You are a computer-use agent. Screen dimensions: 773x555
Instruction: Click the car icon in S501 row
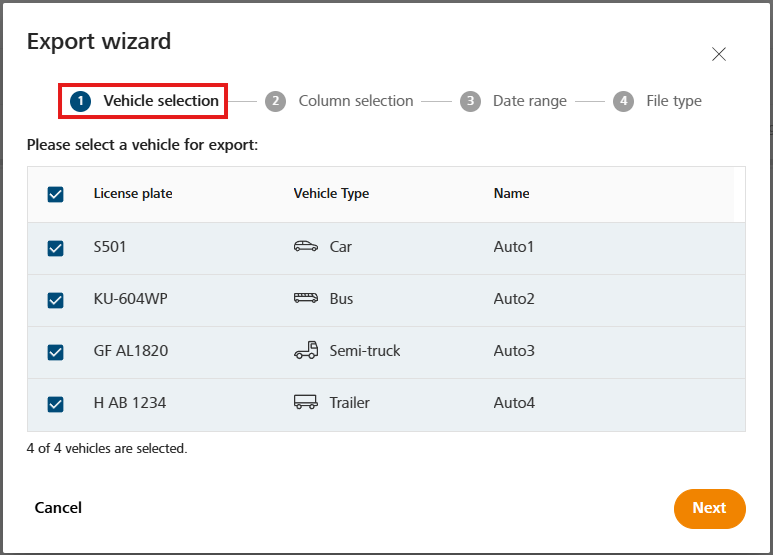[306, 246]
